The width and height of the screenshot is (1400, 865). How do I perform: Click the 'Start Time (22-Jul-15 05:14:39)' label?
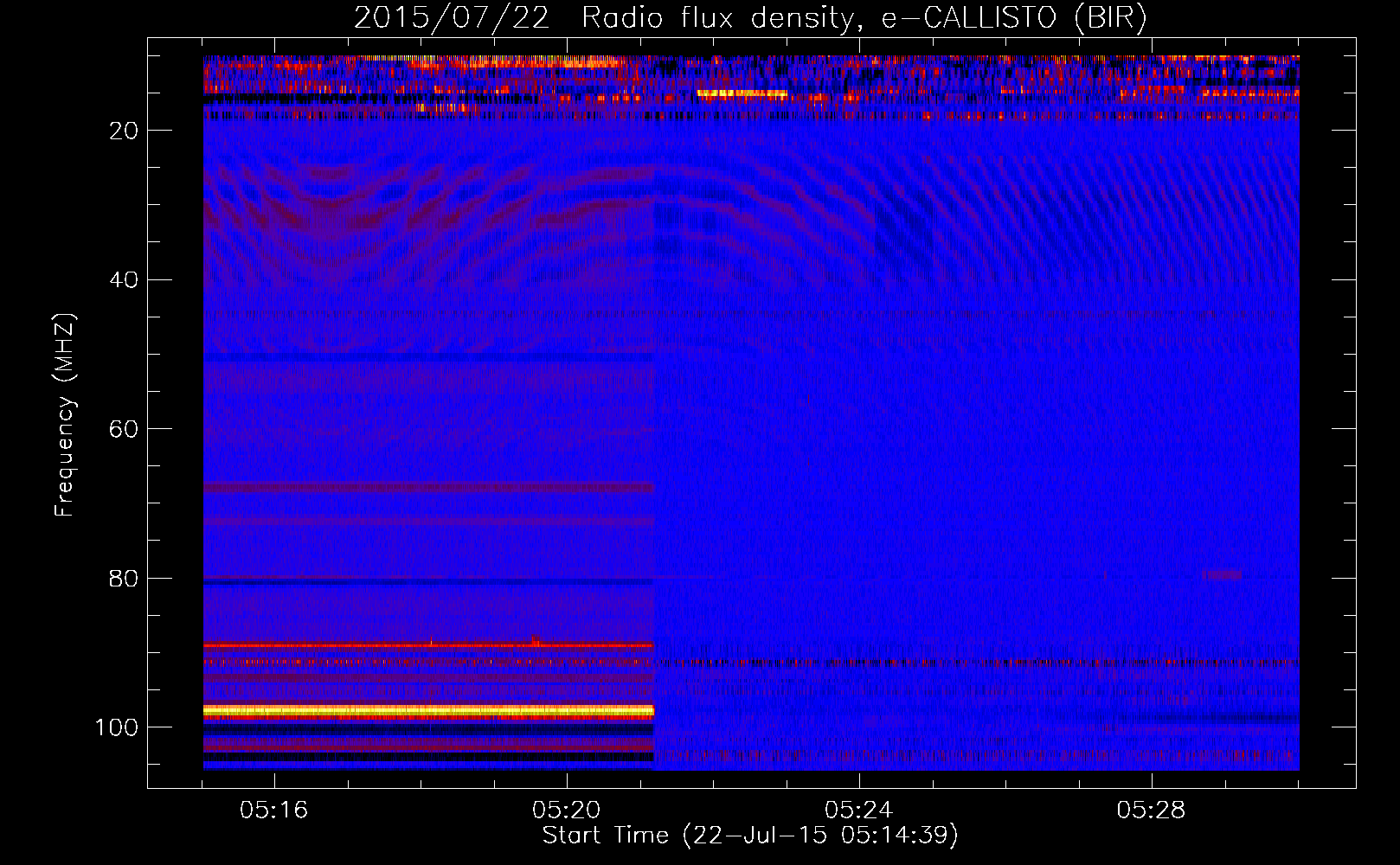tap(750, 836)
